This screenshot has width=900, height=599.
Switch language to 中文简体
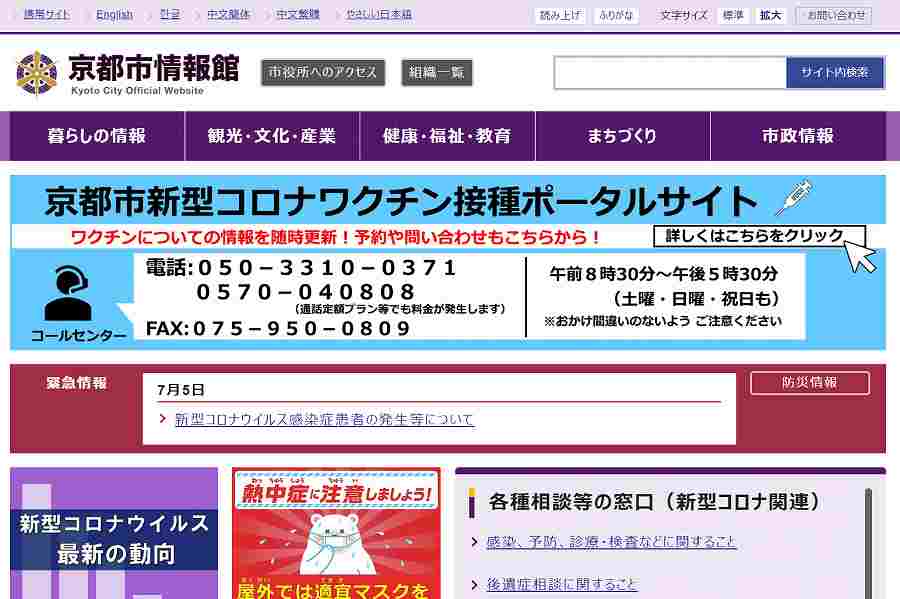pyautogui.click(x=228, y=14)
